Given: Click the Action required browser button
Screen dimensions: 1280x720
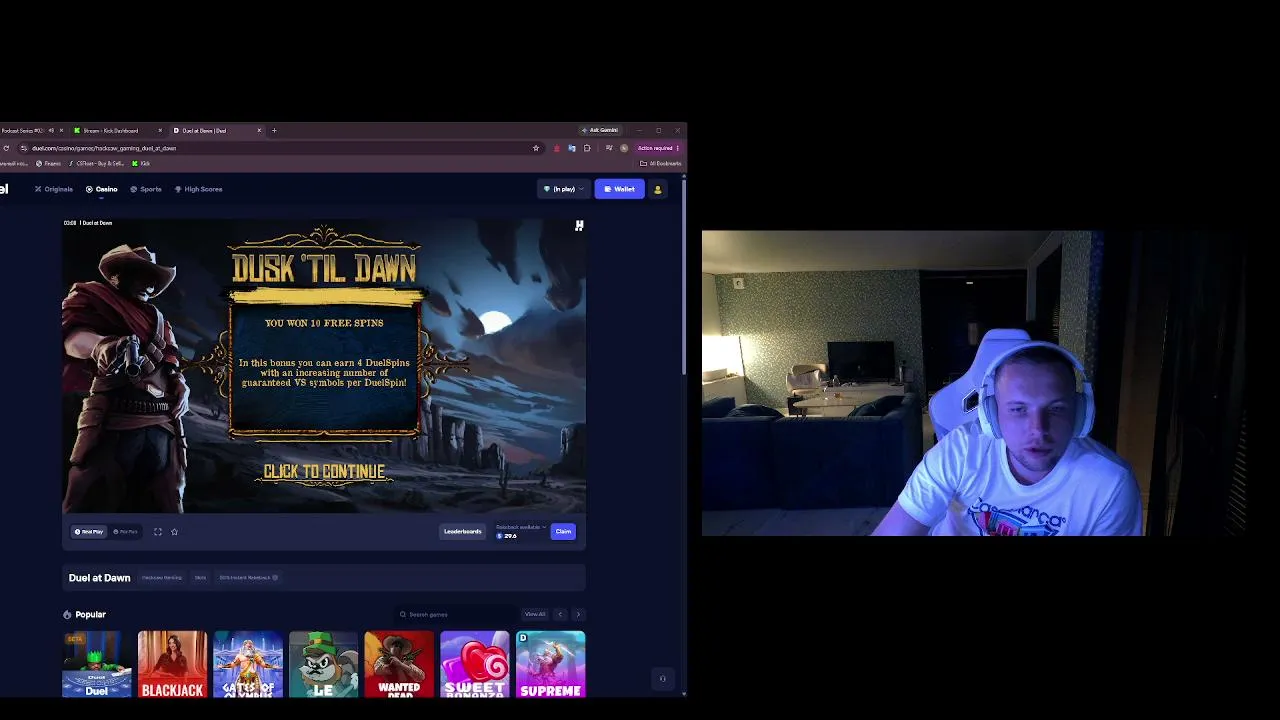Looking at the screenshot, I should point(658,148).
